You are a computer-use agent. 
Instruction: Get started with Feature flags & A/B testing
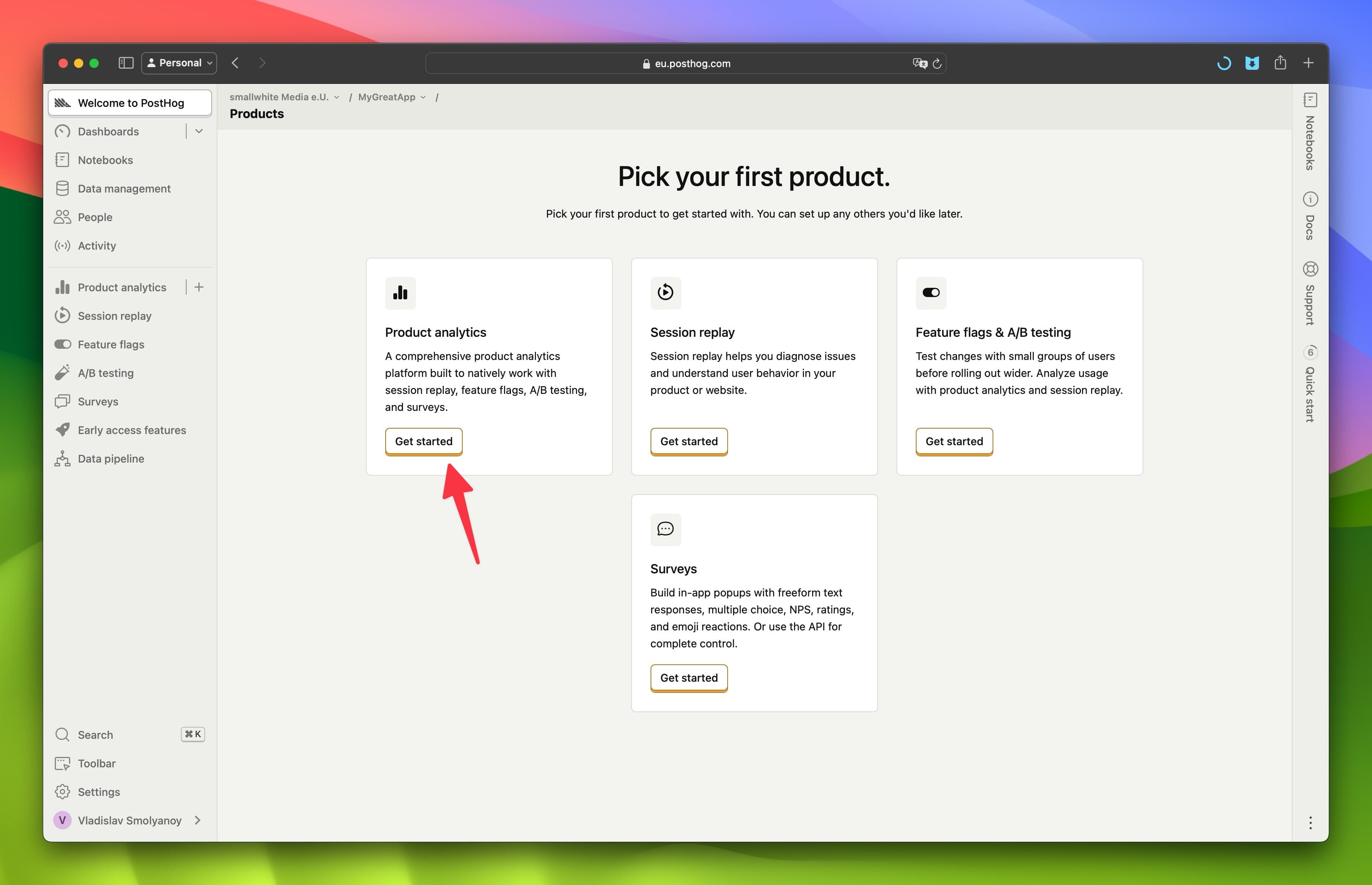954,441
